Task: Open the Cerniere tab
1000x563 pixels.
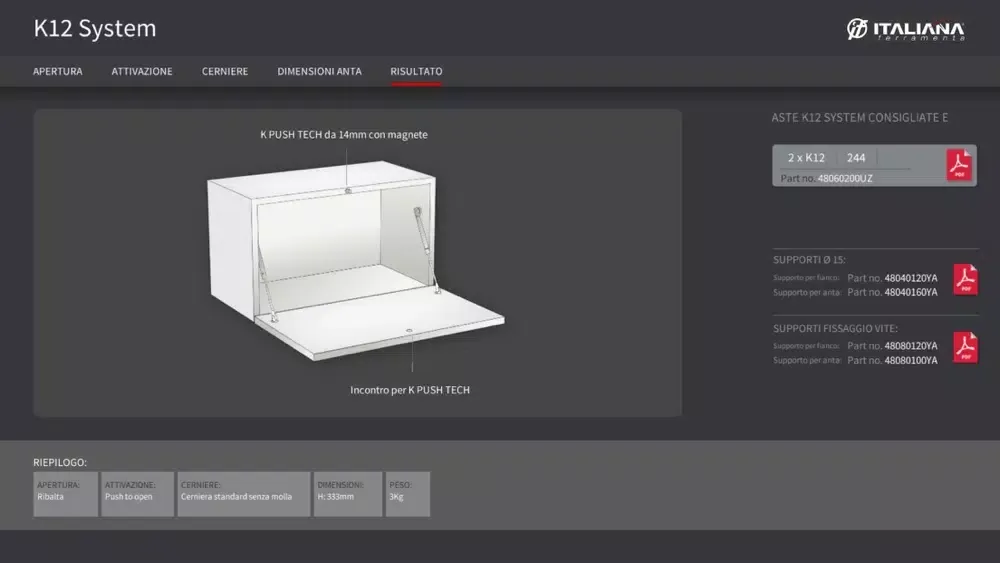Action: tap(224, 71)
